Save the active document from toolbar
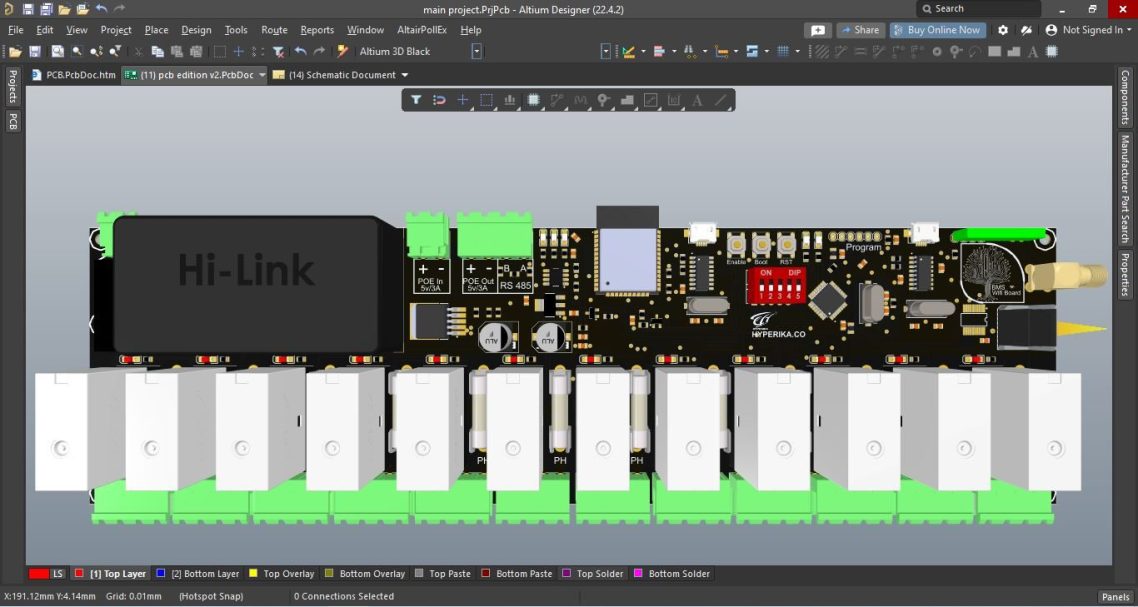 click(35, 52)
